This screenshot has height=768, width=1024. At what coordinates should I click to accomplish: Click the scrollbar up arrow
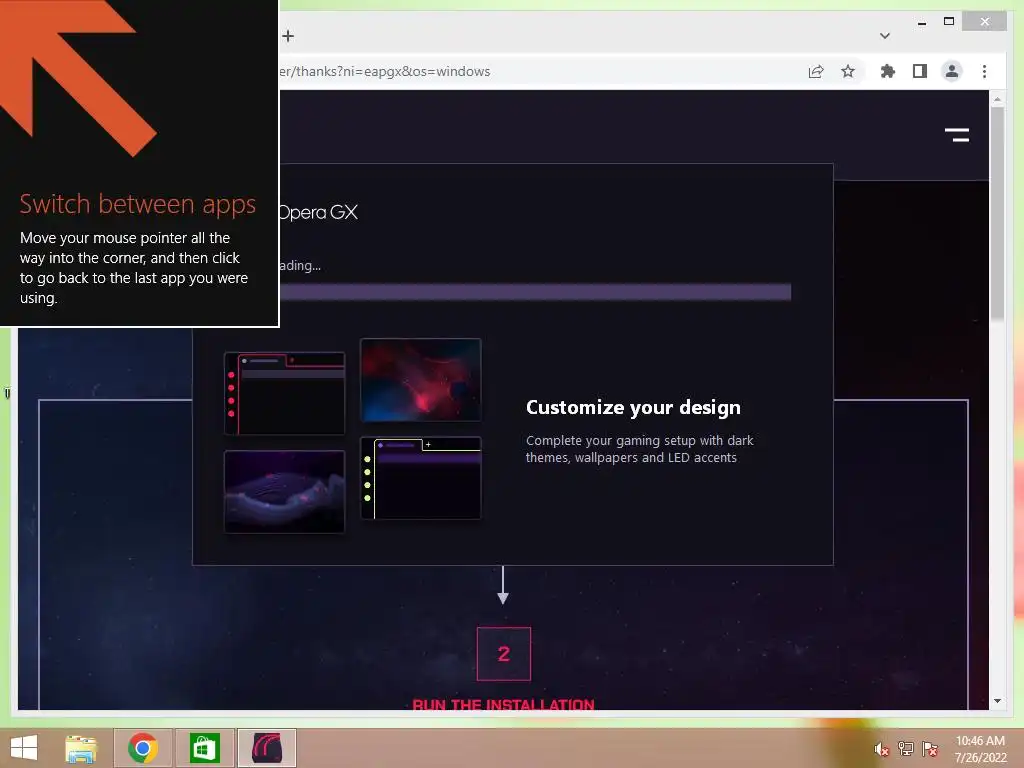pyautogui.click(x=997, y=99)
